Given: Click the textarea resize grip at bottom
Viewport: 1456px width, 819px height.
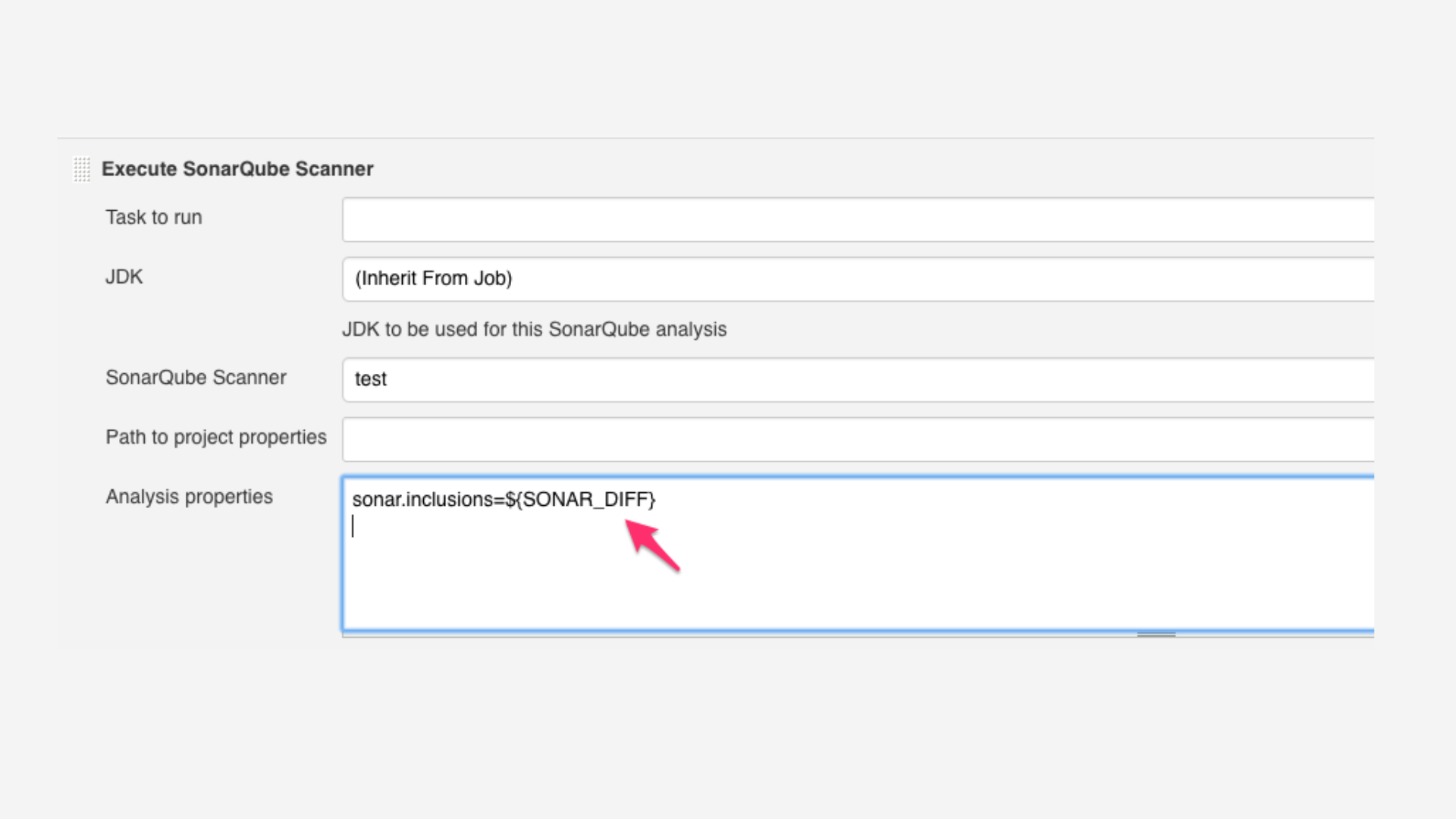Looking at the screenshot, I should click(x=1156, y=634).
